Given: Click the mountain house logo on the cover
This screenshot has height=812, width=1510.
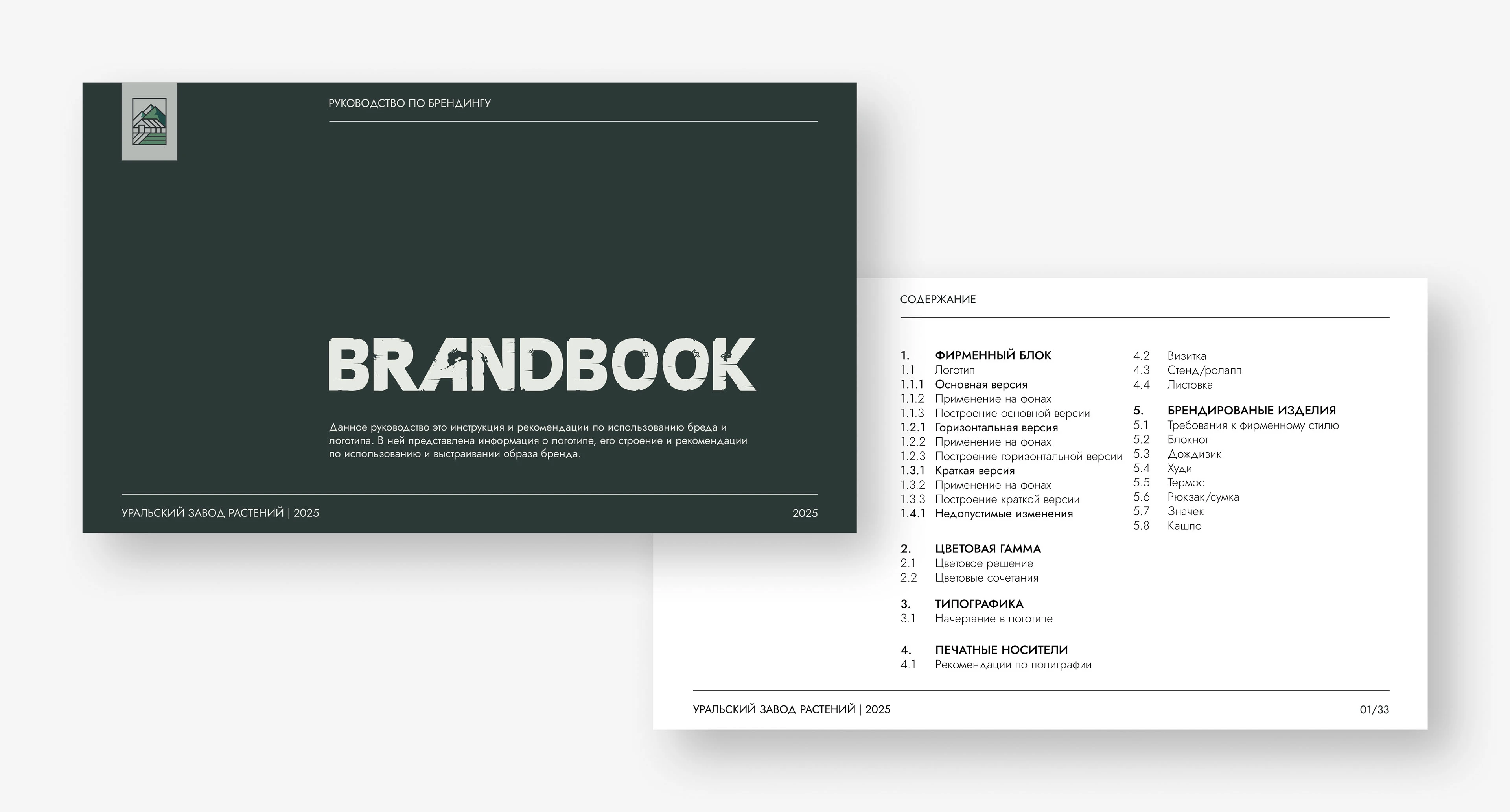Looking at the screenshot, I should tap(149, 122).
